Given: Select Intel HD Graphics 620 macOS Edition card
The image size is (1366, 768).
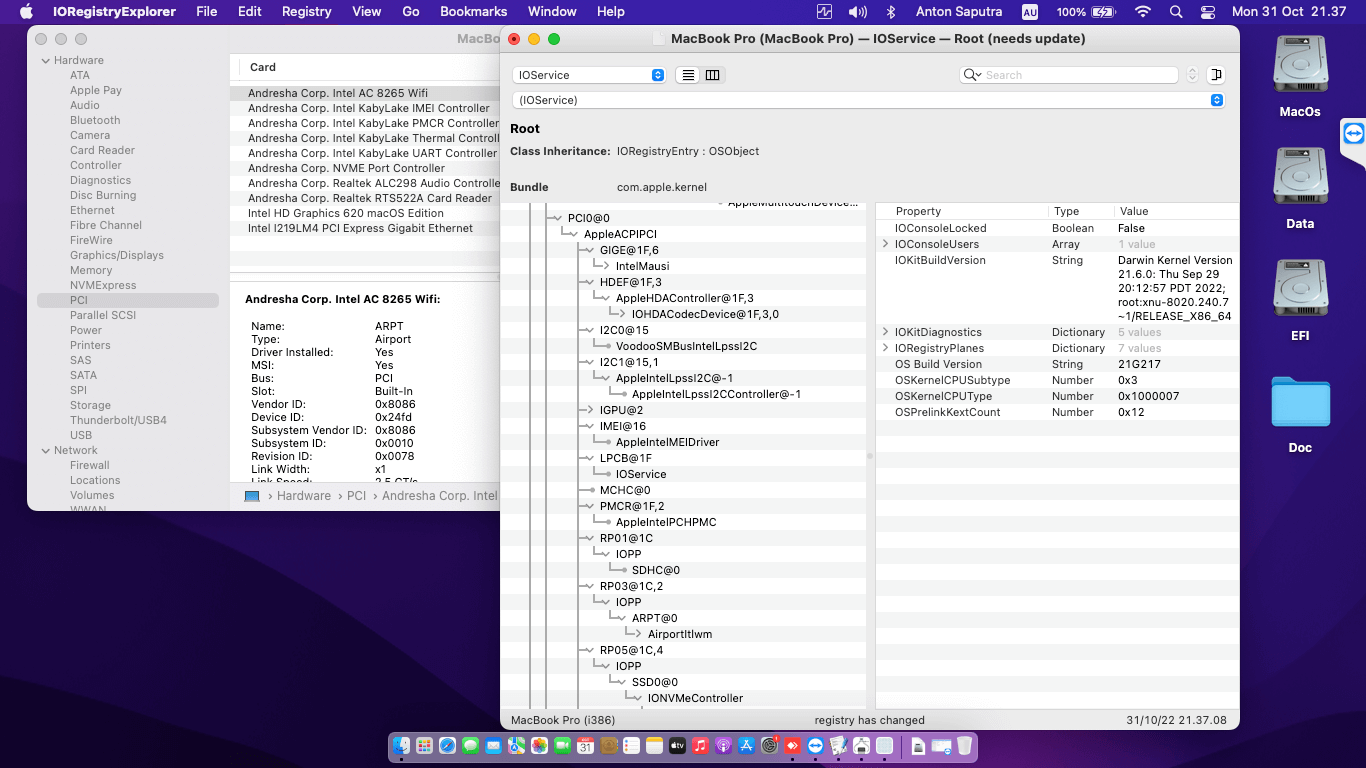Looking at the screenshot, I should click(346, 213).
